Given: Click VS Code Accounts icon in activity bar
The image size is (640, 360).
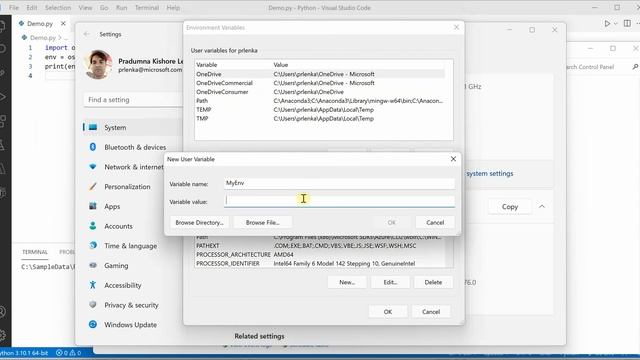Looking at the screenshot, I should click(3, 312).
